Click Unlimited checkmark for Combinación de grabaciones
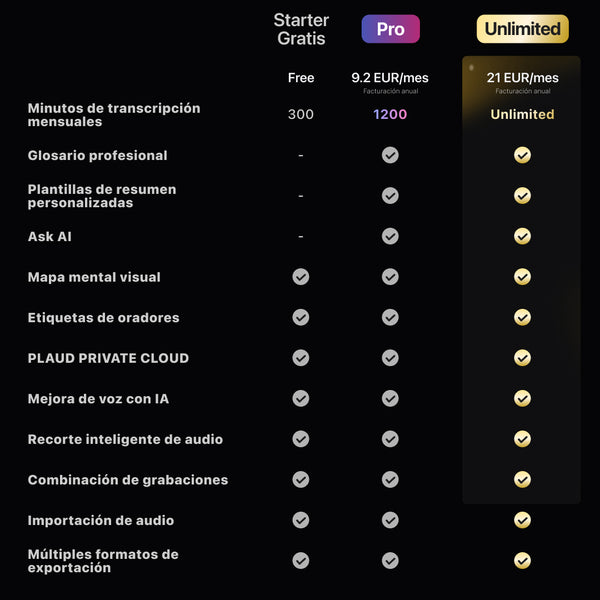 point(522,479)
